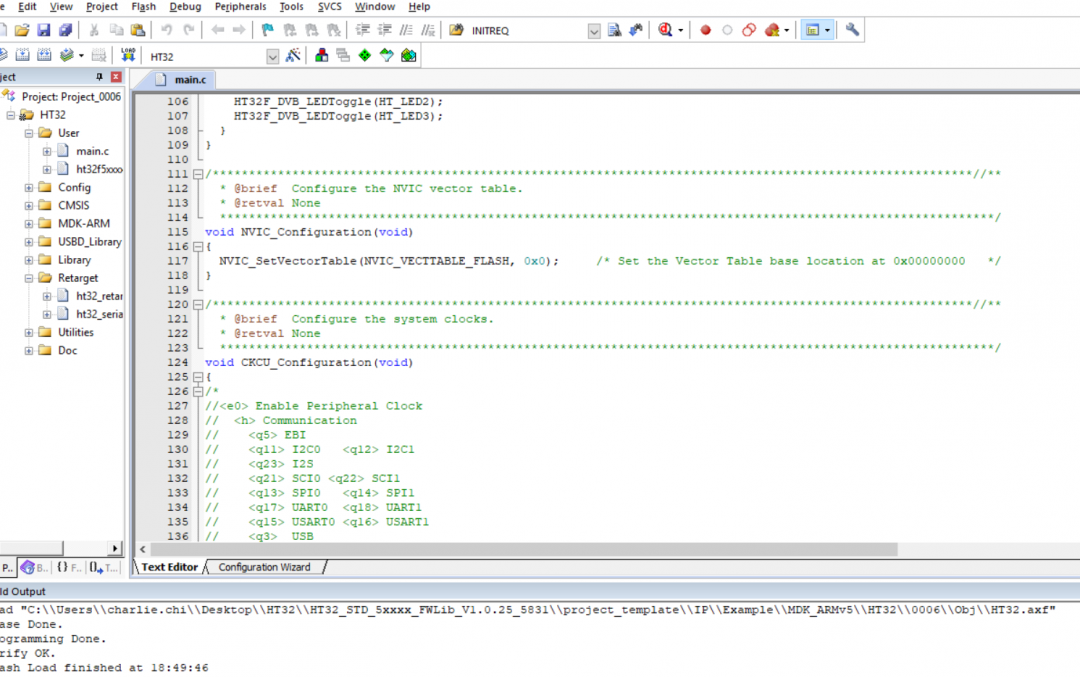Expand the Library folder

pyautogui.click(x=29, y=260)
